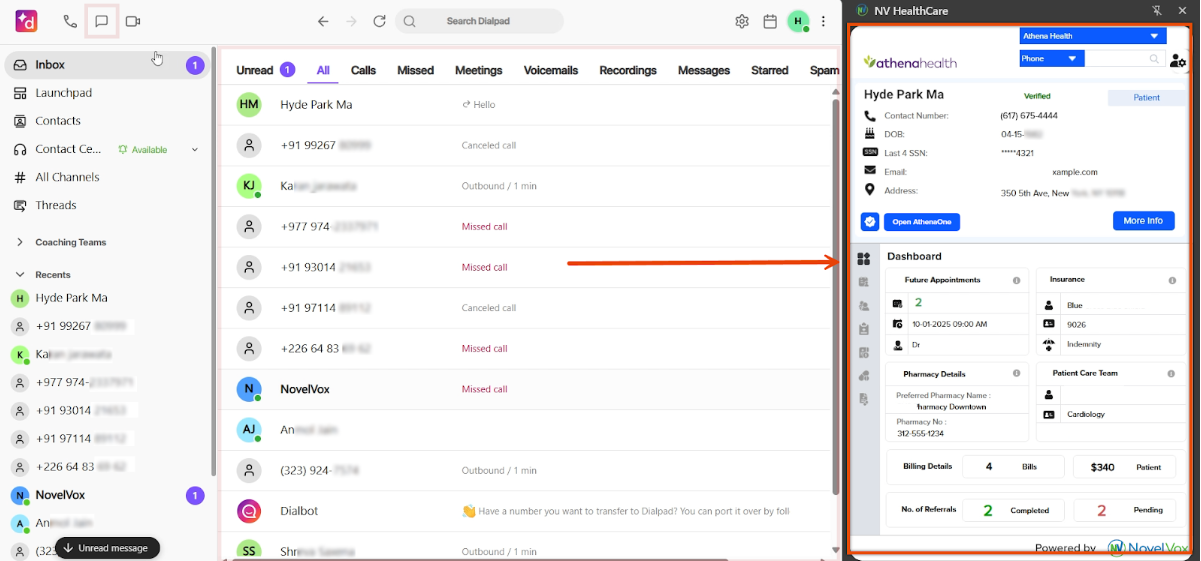The height and width of the screenshot is (561, 1201).
Task: Switch to the Starred tab
Action: point(770,70)
